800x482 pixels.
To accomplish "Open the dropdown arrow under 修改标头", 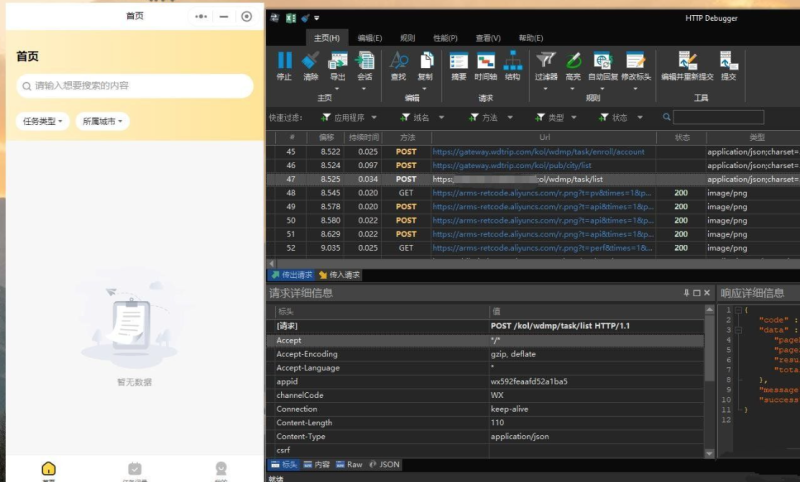I will click(x=635, y=89).
